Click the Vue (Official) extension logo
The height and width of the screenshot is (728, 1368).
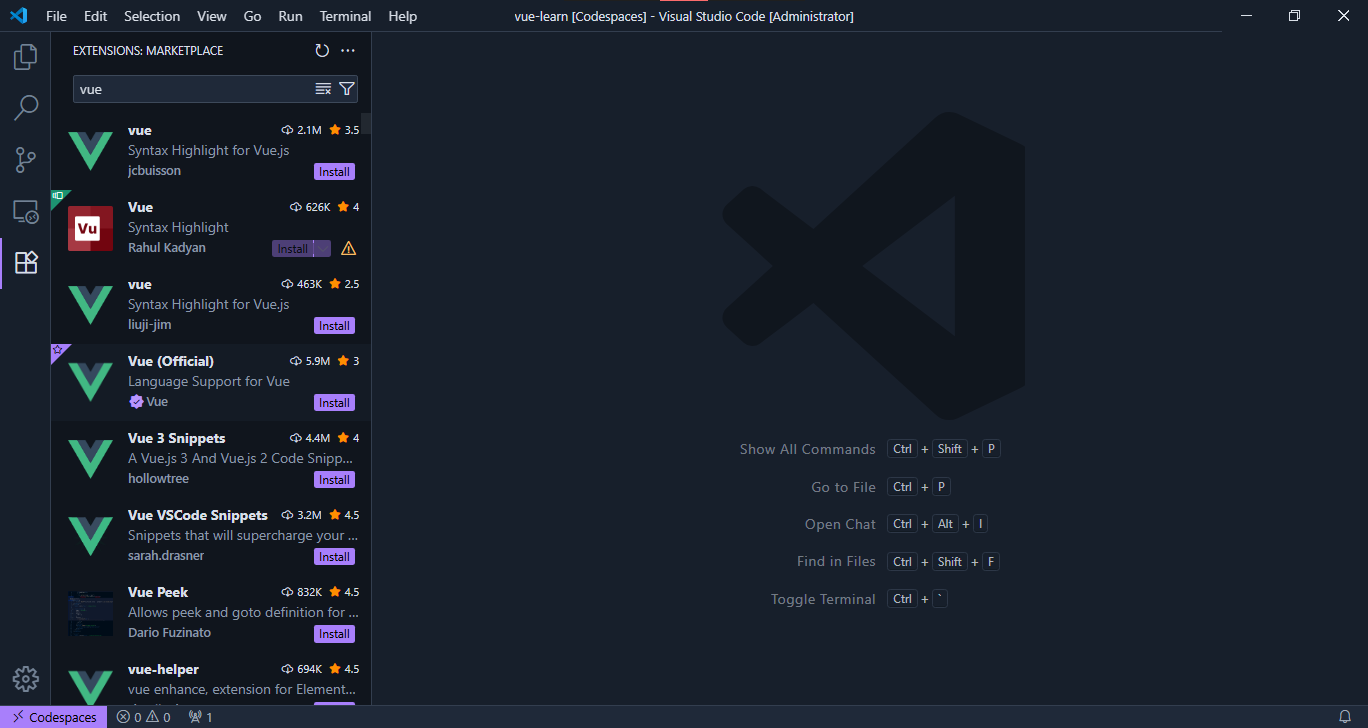click(x=90, y=381)
